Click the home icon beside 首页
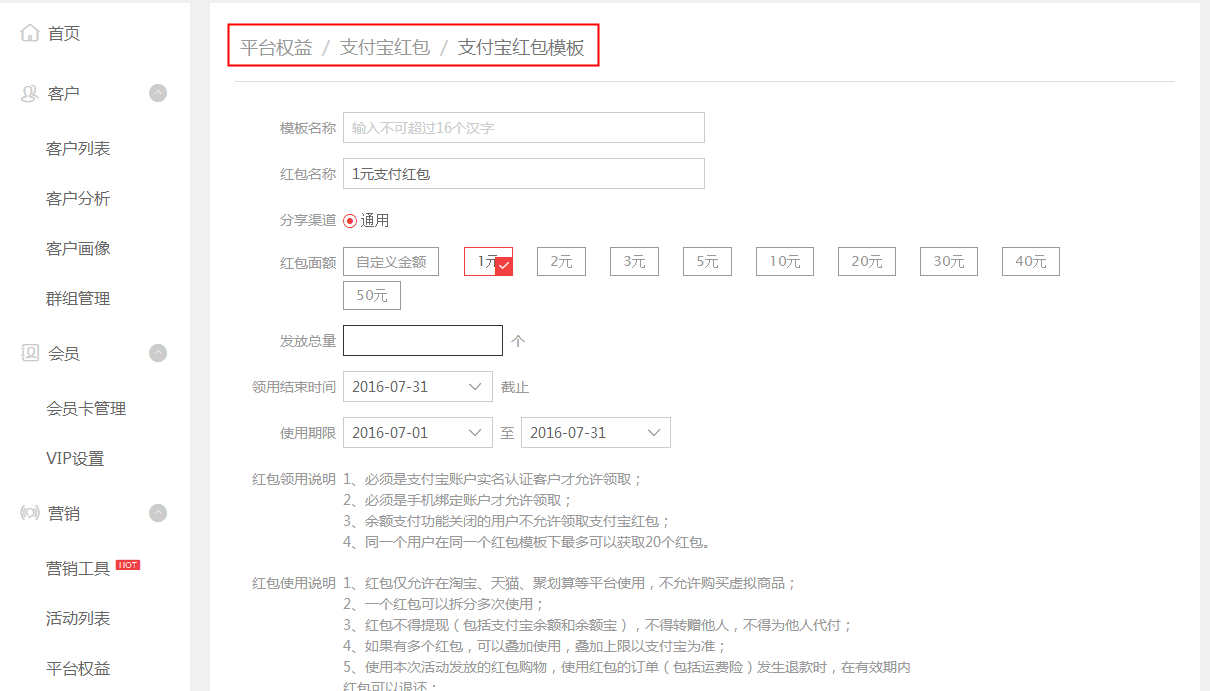Viewport: 1210px width, 691px height. pyautogui.click(x=30, y=33)
